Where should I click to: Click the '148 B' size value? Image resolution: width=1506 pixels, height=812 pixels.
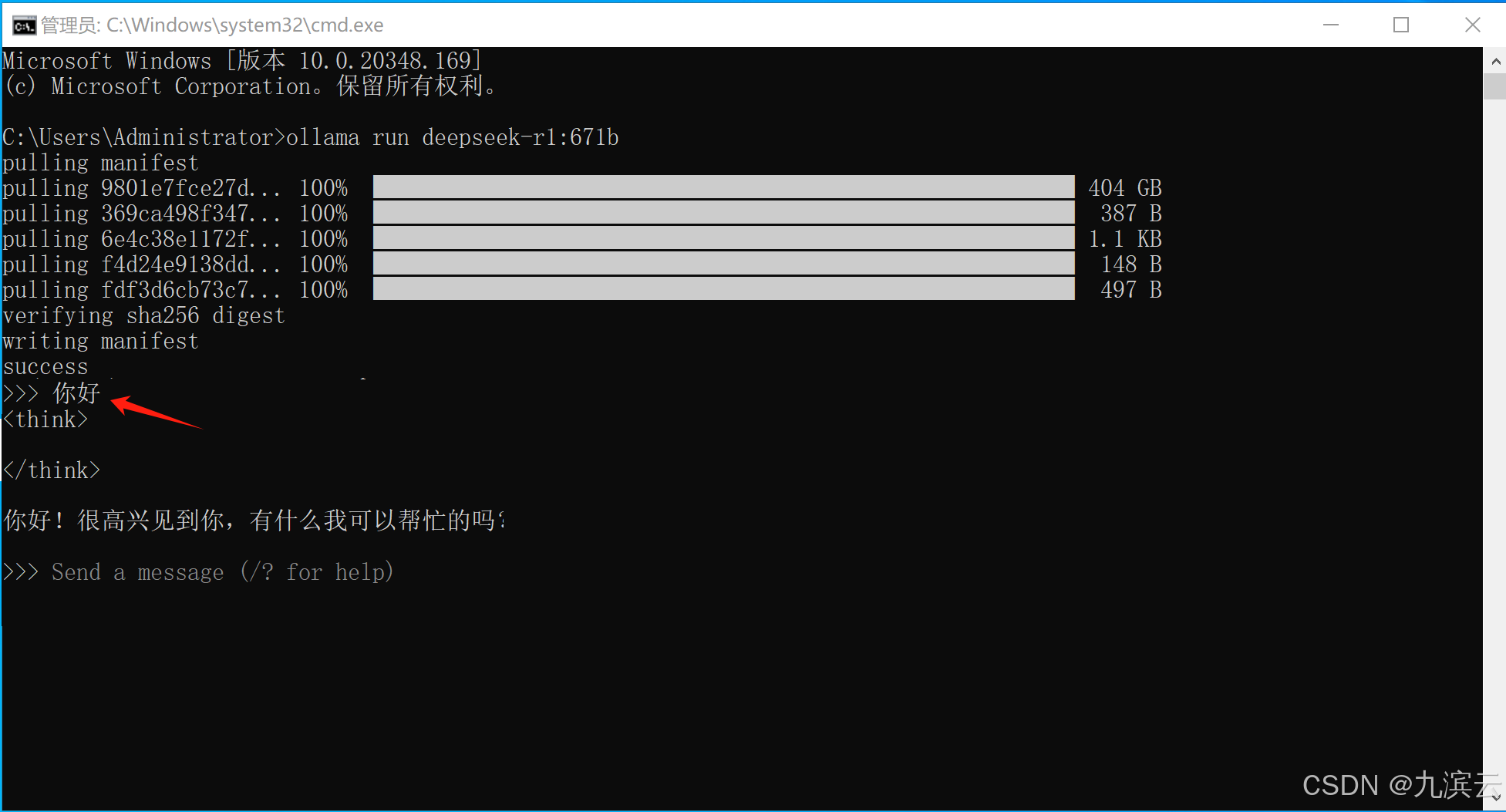(x=1131, y=264)
